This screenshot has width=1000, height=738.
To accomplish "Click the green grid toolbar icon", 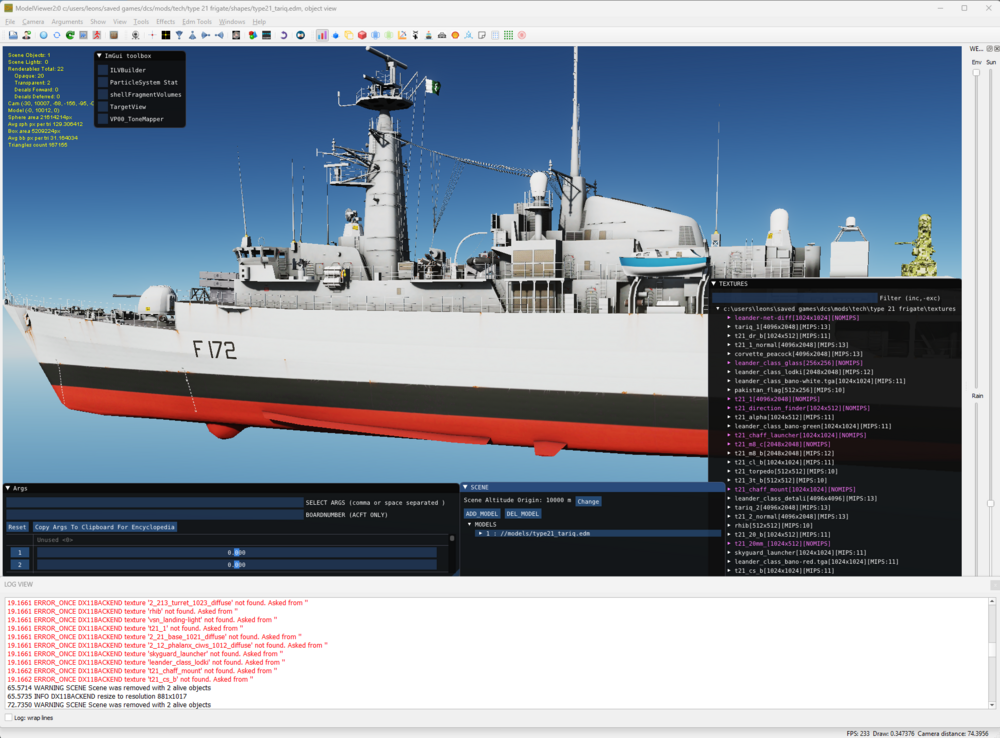I will pyautogui.click(x=508, y=35).
